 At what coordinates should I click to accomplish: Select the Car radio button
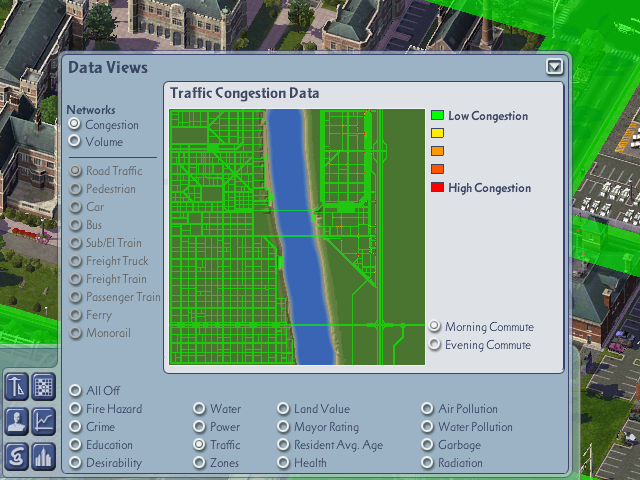point(75,207)
